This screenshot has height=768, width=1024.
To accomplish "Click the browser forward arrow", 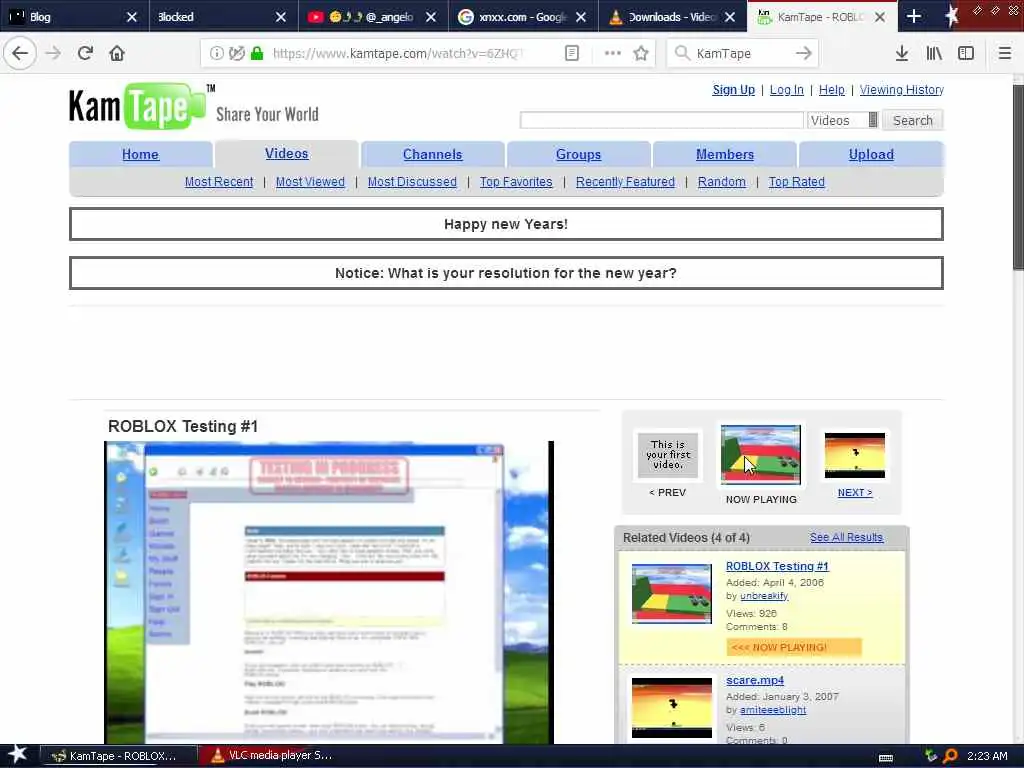I will pyautogui.click(x=53, y=53).
